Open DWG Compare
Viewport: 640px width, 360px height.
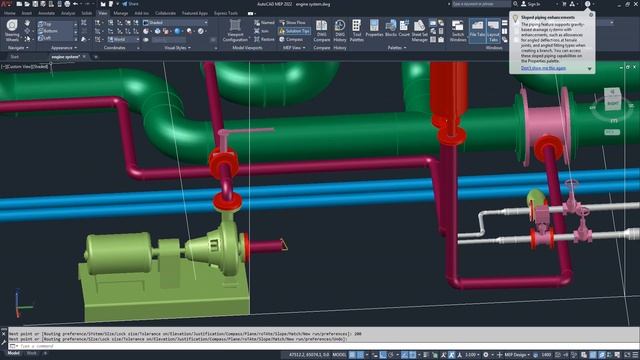pyautogui.click(x=322, y=31)
